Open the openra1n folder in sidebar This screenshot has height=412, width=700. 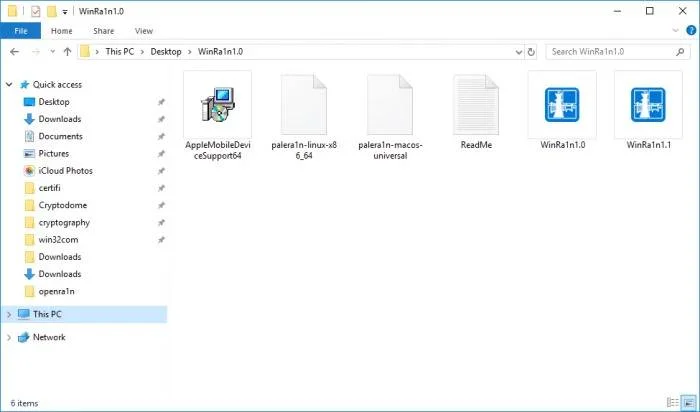[x=56, y=291]
